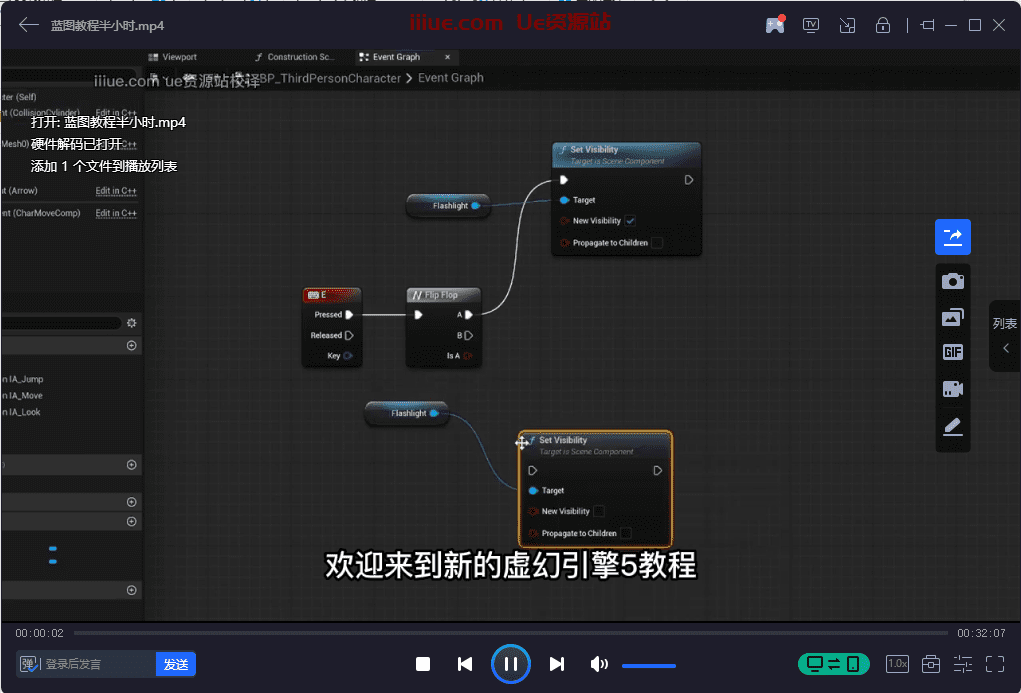Open the toolbox icon in the bottom bar

tap(930, 664)
